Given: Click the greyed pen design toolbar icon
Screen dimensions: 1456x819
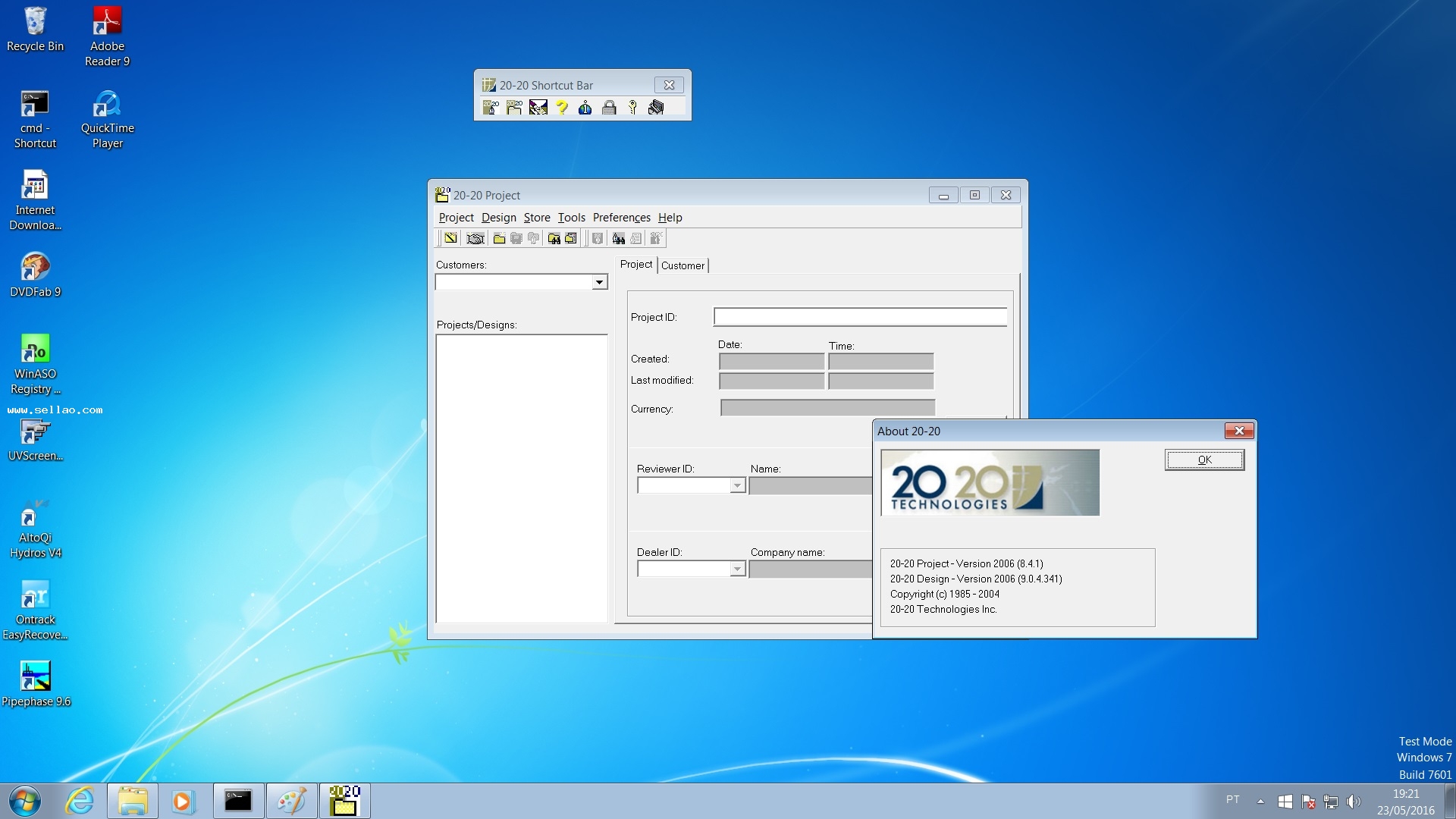Looking at the screenshot, I should pyautogui.click(x=598, y=238).
